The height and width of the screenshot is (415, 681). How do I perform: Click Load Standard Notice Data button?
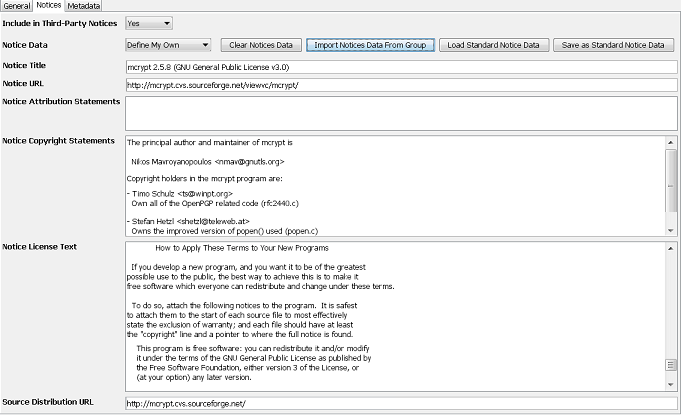click(493, 45)
